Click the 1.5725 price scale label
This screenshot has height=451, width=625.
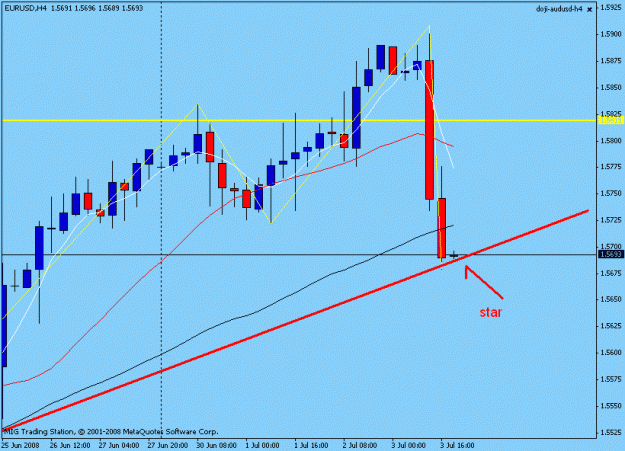tap(611, 220)
